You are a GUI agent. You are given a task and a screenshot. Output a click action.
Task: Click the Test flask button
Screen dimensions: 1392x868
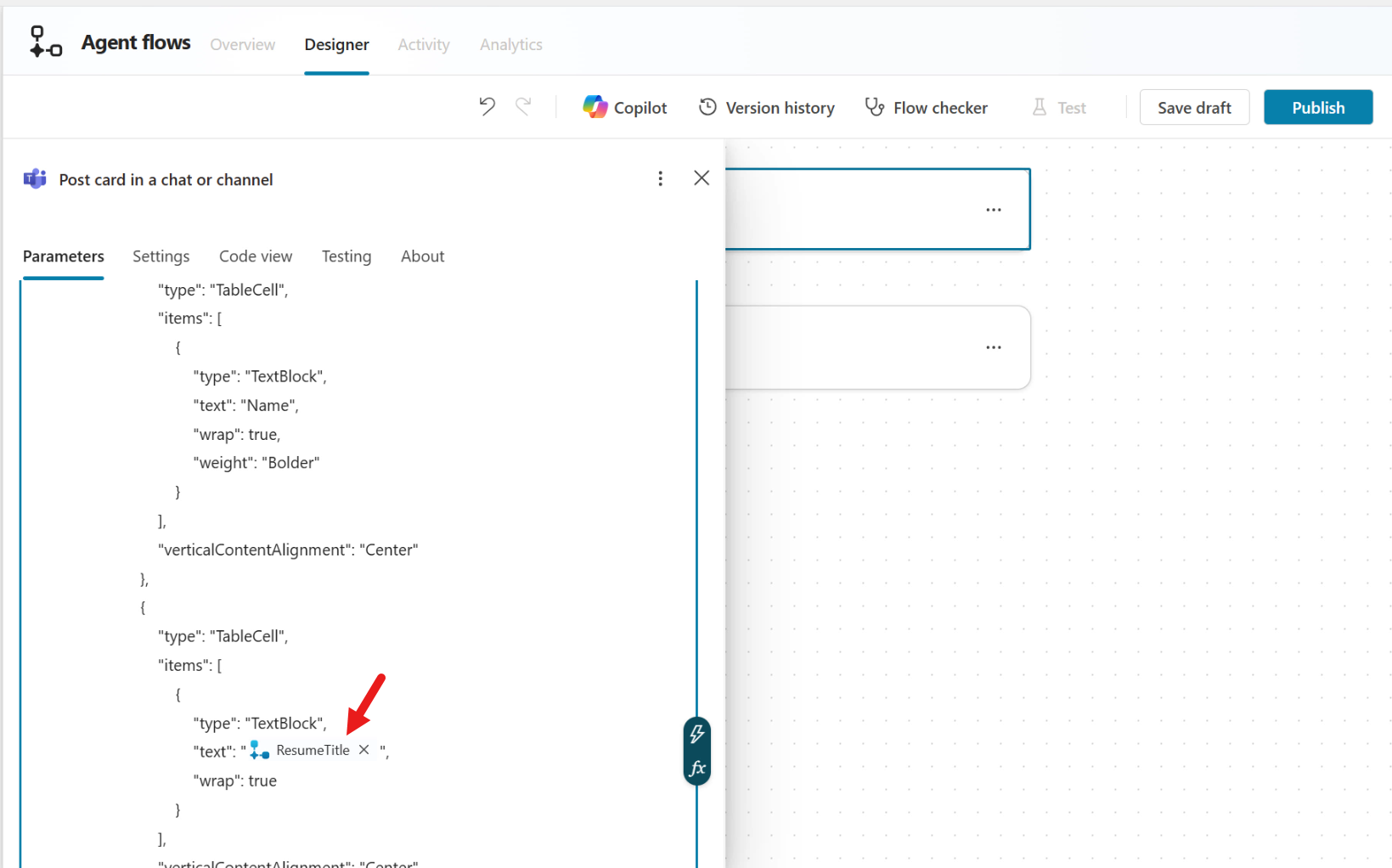pyautogui.click(x=1058, y=108)
